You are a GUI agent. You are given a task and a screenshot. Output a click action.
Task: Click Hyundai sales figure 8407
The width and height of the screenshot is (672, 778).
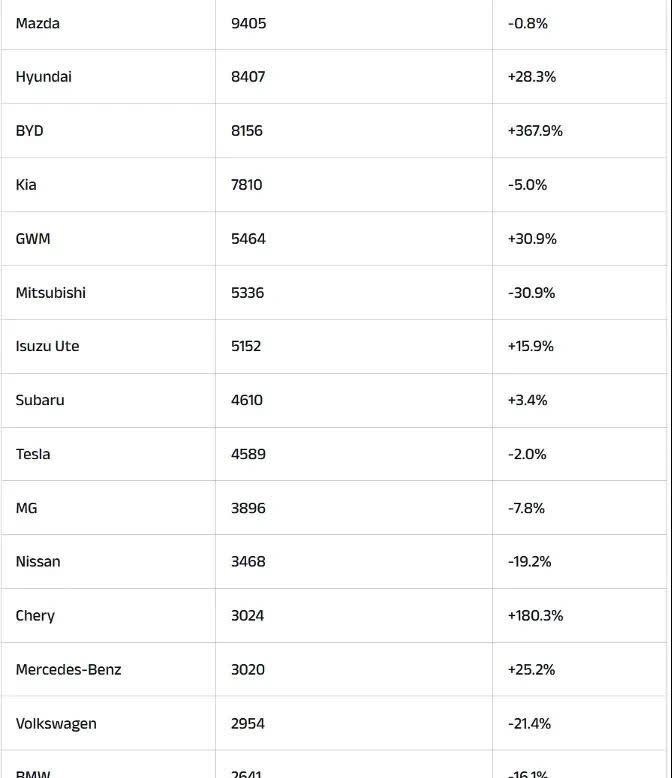pyautogui.click(x=248, y=77)
